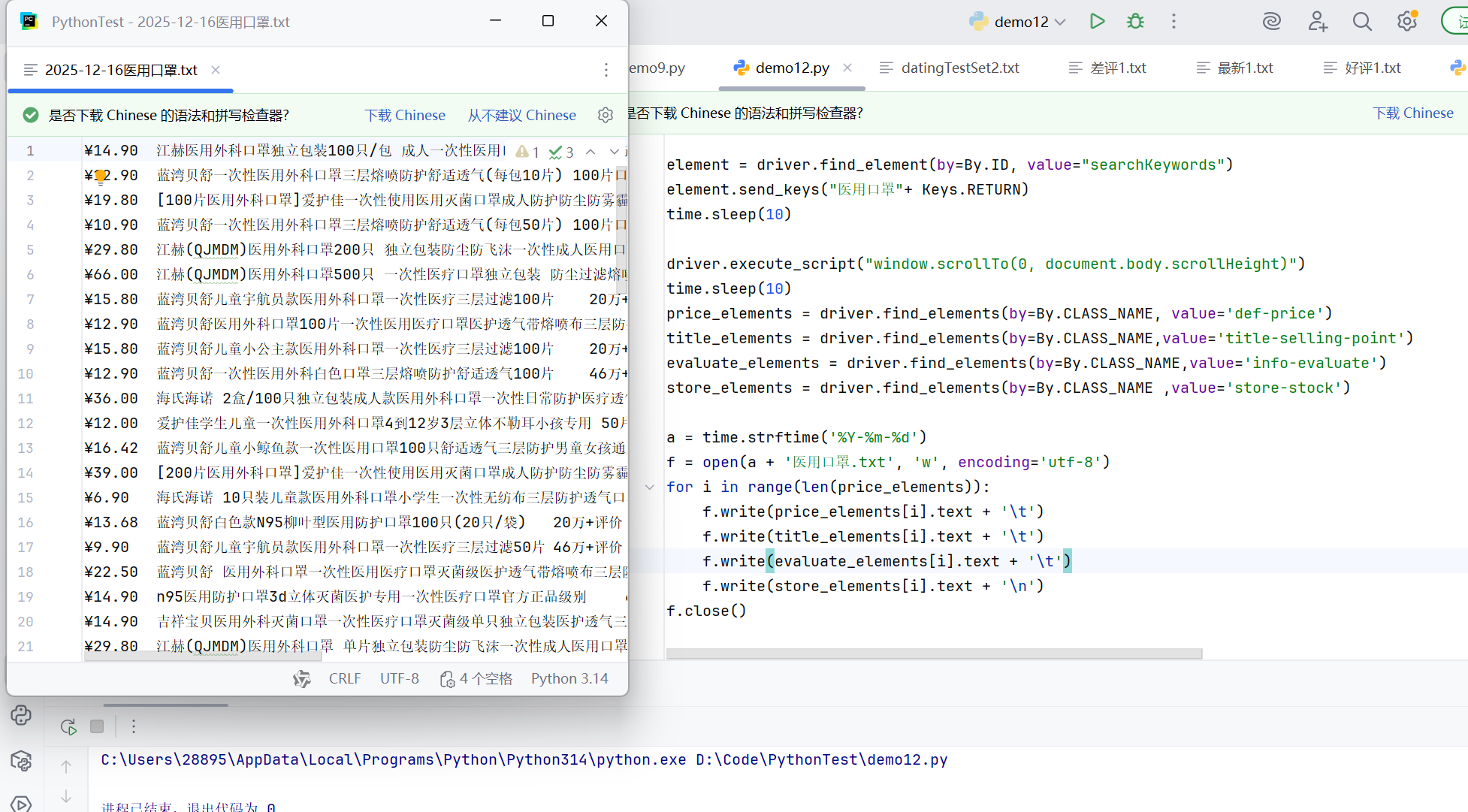This screenshot has height=812, width=1468.
Task: Run demo12 with the green play button
Action: tap(1097, 21)
